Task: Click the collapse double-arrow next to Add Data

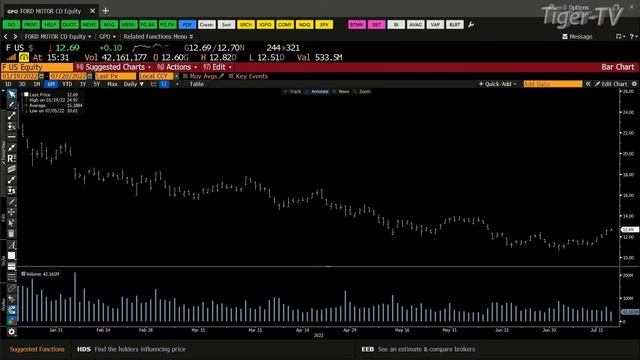Action: coord(588,84)
